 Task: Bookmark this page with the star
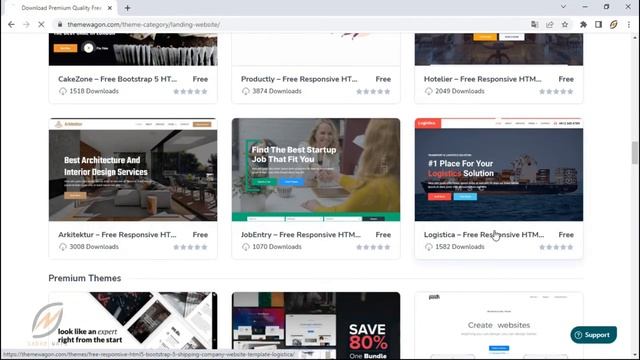tap(565, 24)
